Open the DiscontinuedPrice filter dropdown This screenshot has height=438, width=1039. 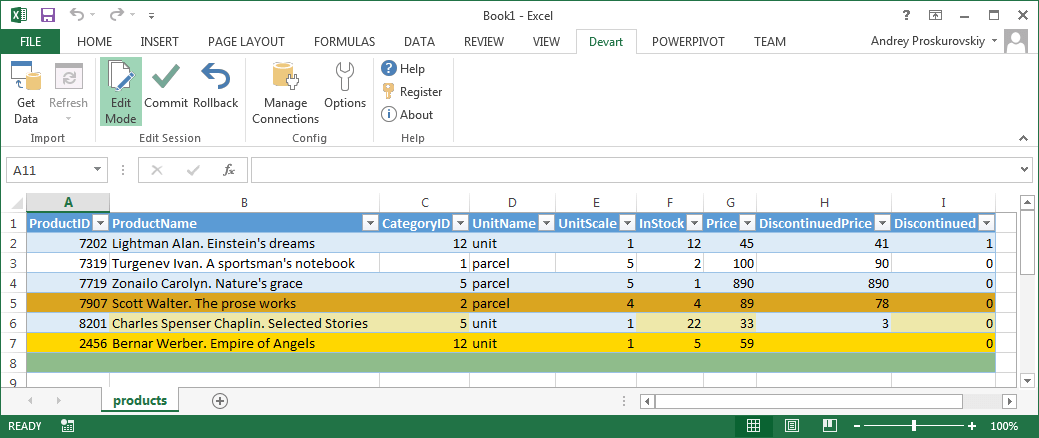882,223
